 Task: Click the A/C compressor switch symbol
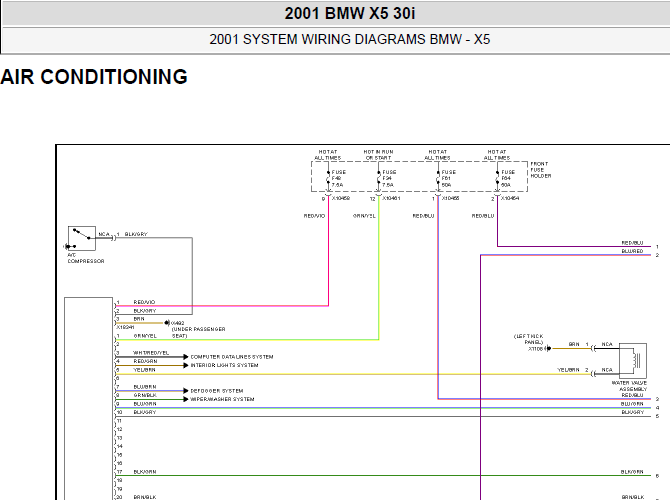point(82,238)
